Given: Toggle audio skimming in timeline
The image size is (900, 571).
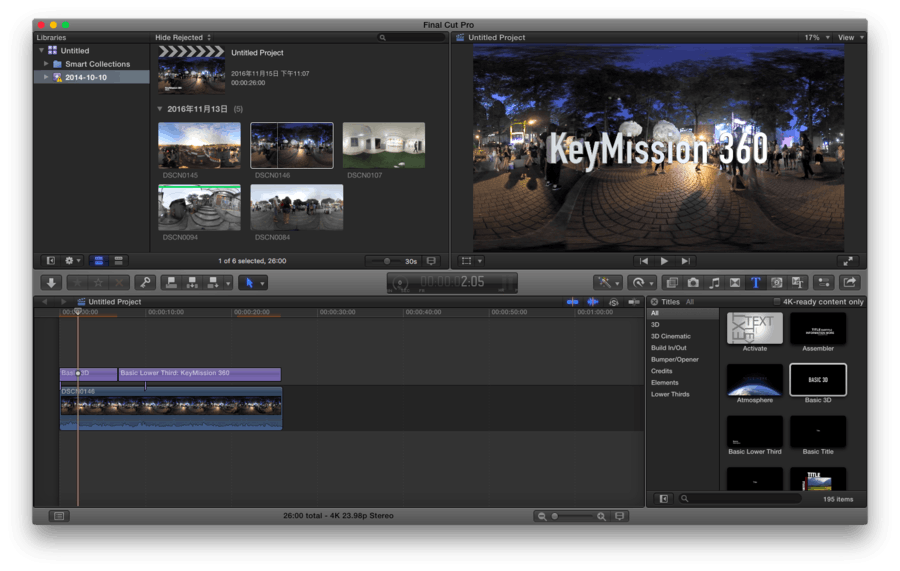Looking at the screenshot, I should 592,302.
